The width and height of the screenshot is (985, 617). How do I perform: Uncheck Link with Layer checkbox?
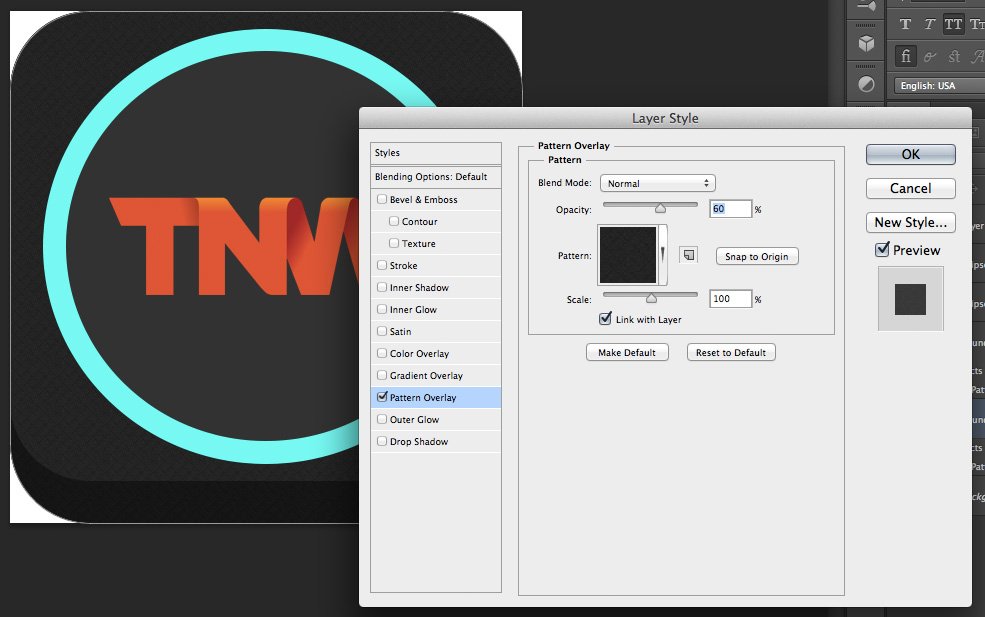(x=605, y=319)
